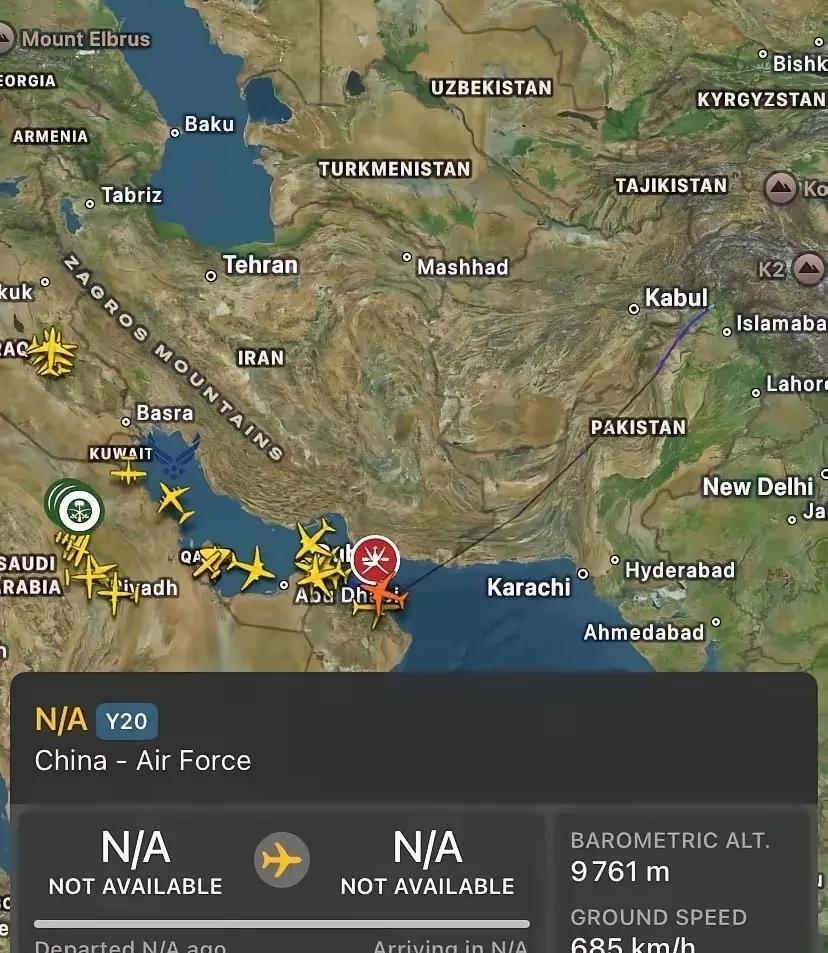Viewport: 828px width, 953px height.
Task: Click the flight progress bar
Action: 281,924
